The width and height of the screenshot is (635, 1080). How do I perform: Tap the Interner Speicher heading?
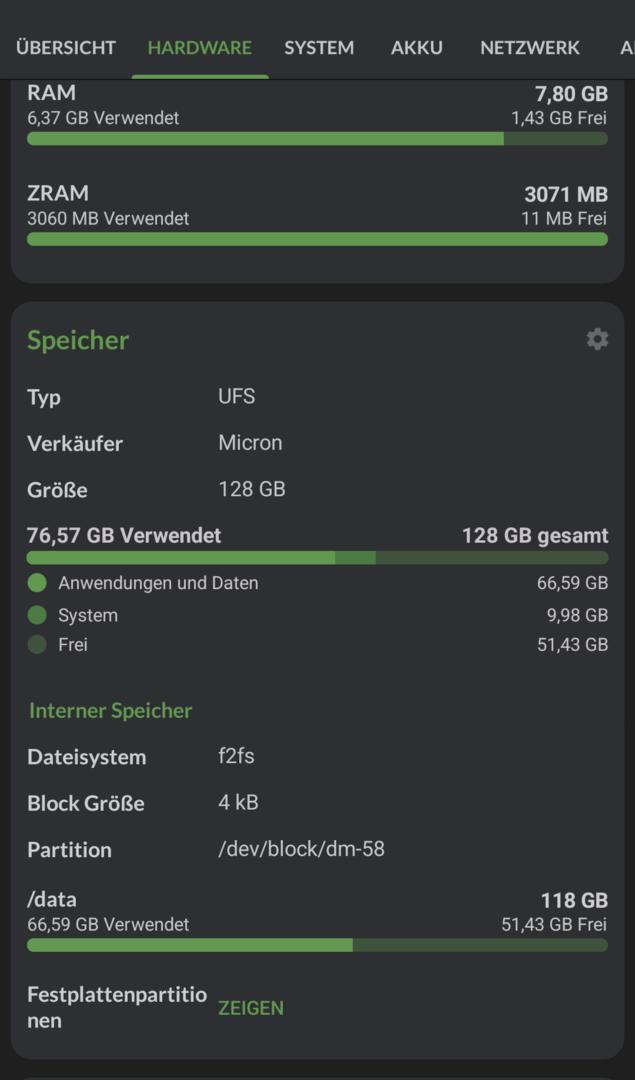(x=110, y=710)
